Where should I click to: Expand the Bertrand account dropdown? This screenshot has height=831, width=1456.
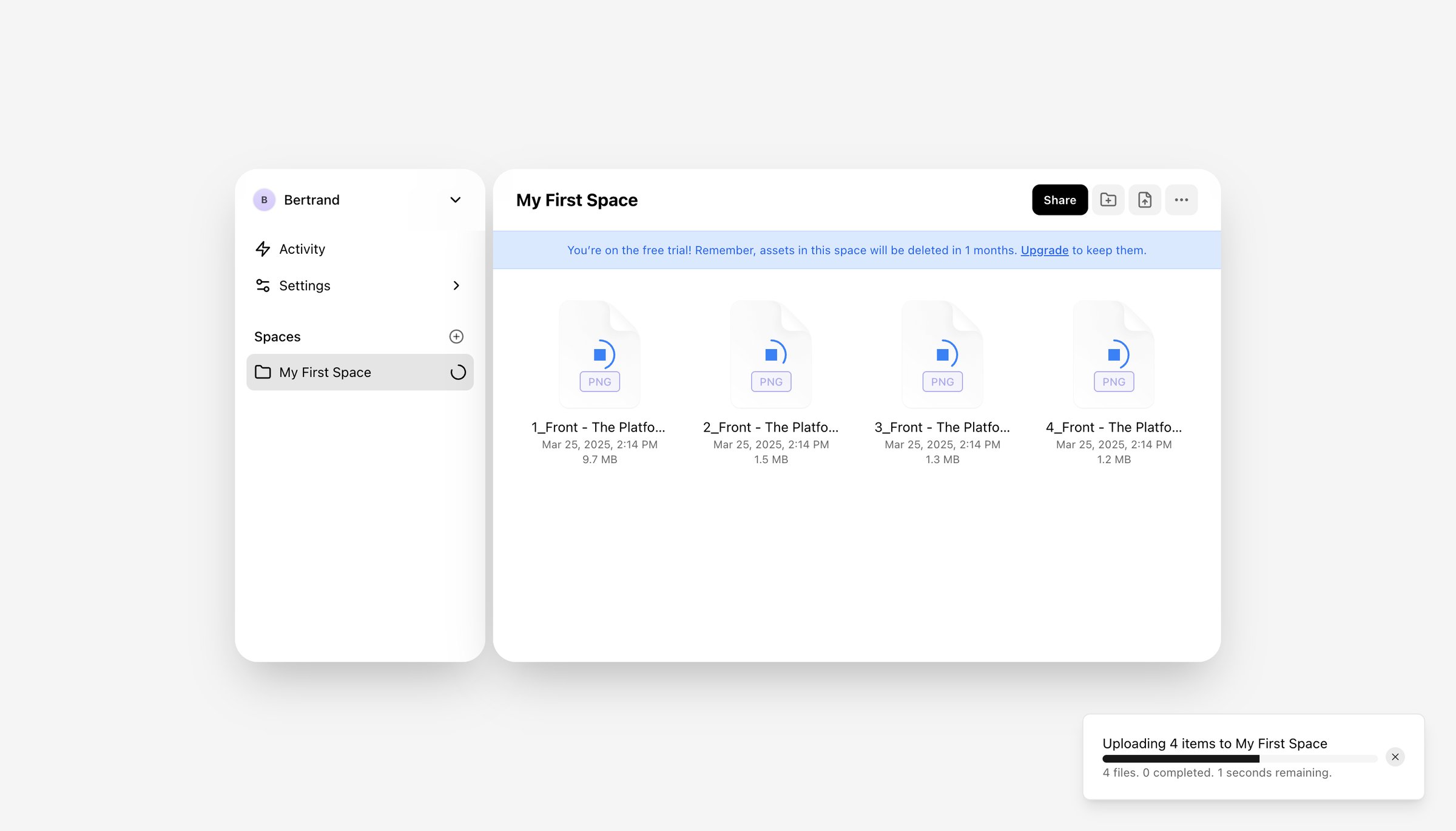click(x=455, y=200)
